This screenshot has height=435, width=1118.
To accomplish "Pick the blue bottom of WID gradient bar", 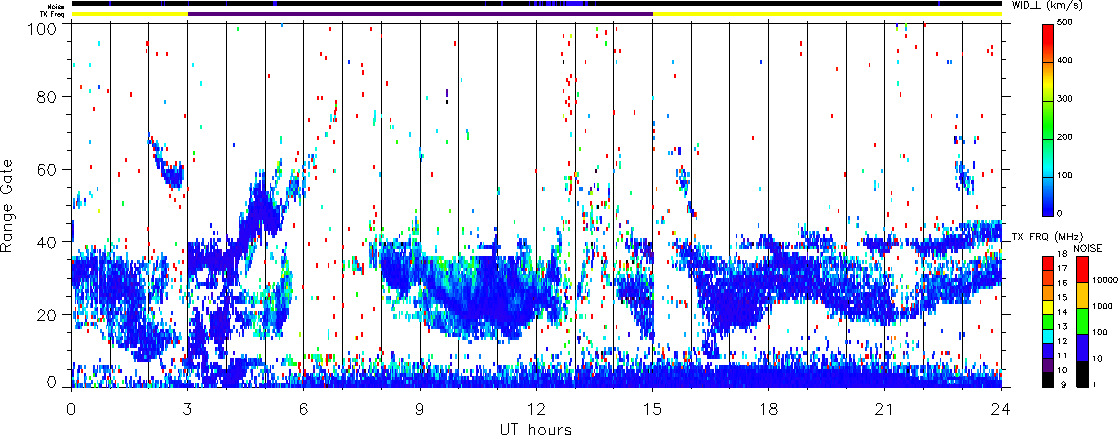I will click(x=1047, y=207).
